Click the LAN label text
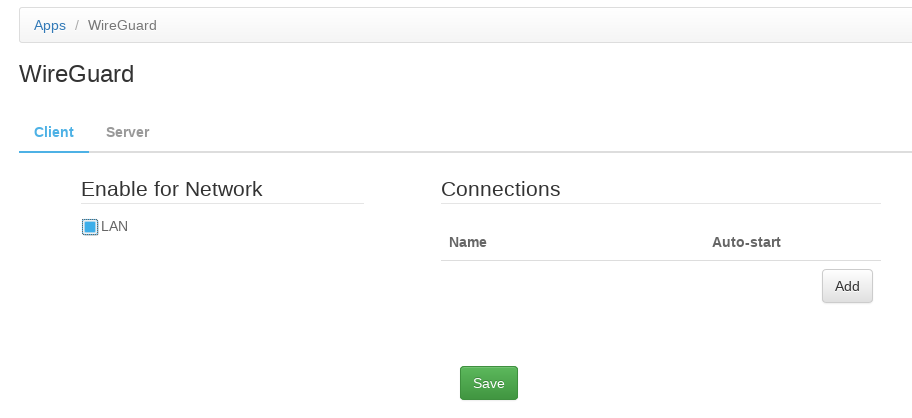912x418 pixels. (x=115, y=226)
